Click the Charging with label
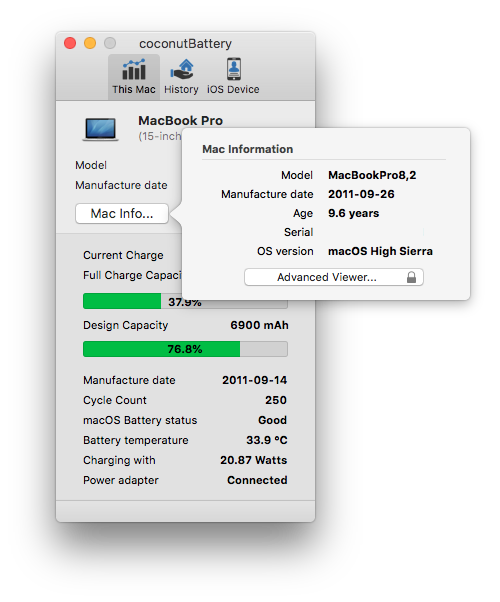 pyautogui.click(x=119, y=460)
